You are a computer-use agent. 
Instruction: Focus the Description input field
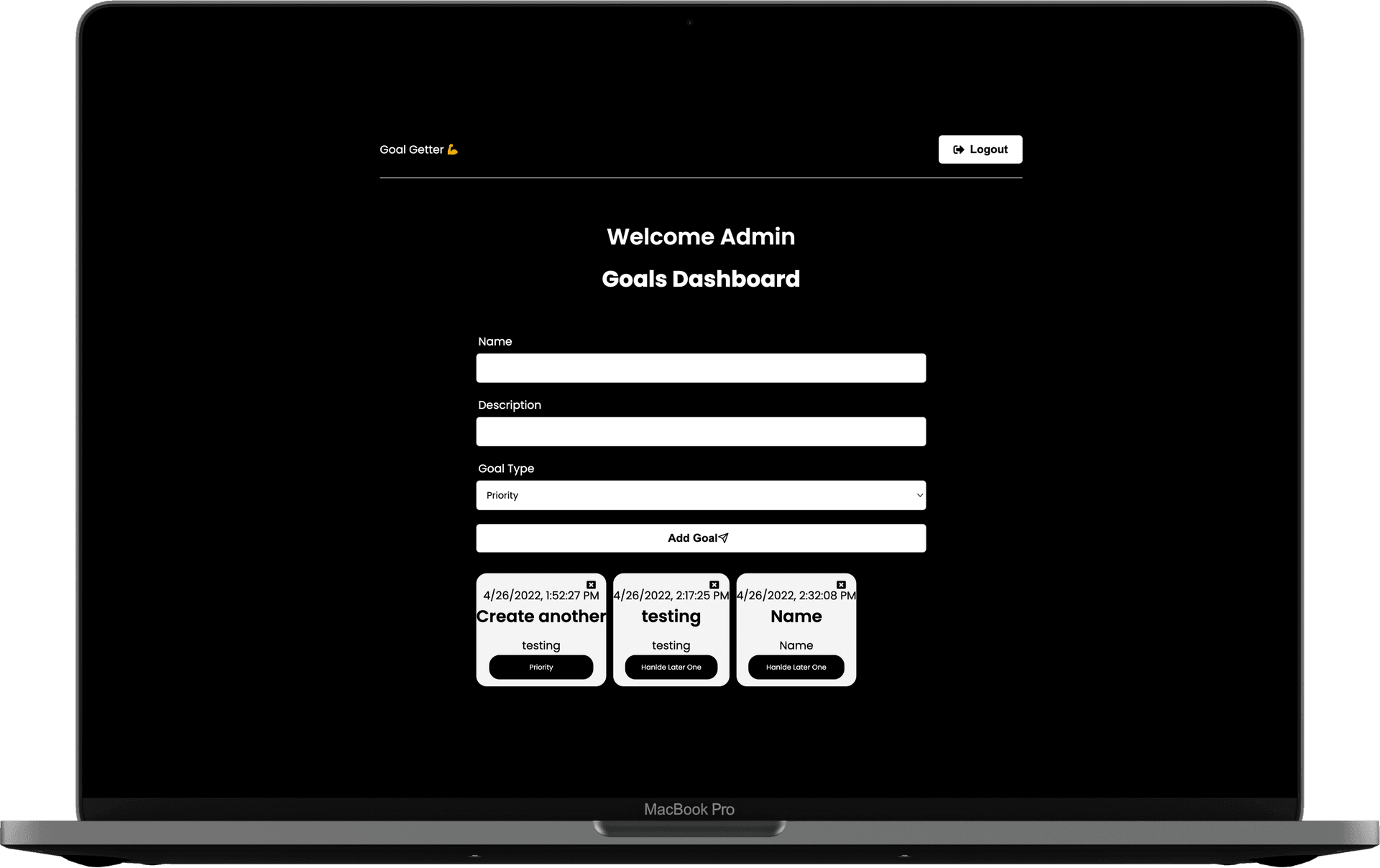tap(700, 432)
